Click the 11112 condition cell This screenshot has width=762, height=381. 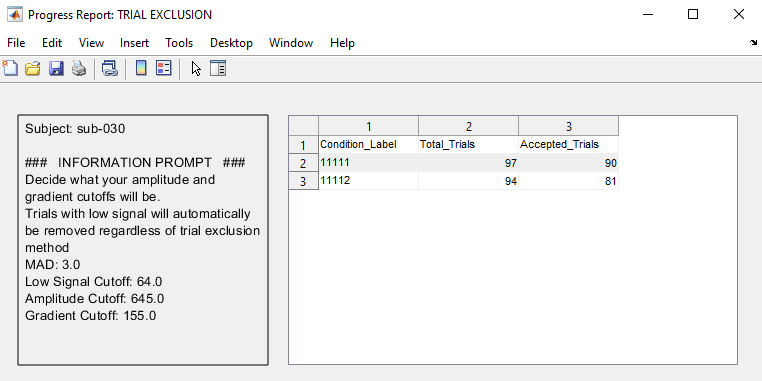click(x=368, y=181)
